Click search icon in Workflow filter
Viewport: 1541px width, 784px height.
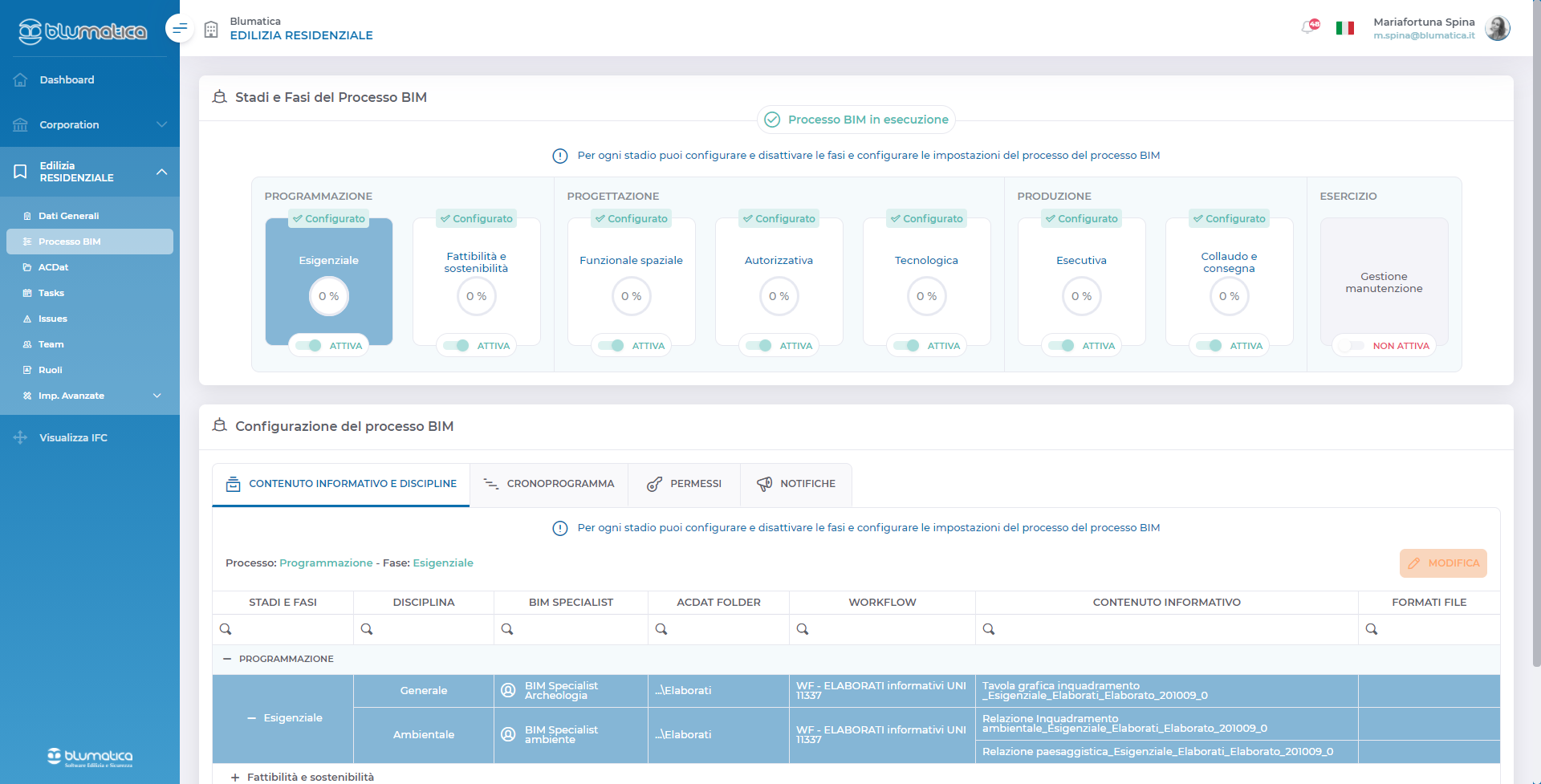click(x=803, y=629)
